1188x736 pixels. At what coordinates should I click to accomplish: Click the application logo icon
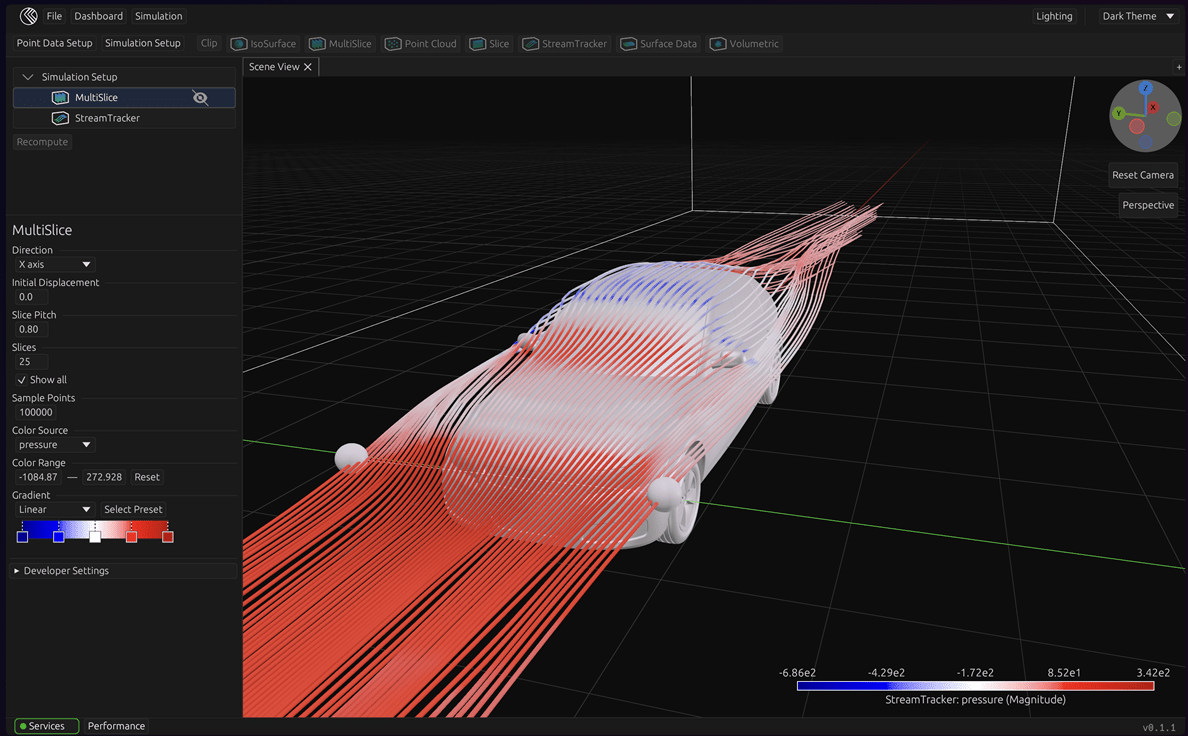pyautogui.click(x=28, y=16)
